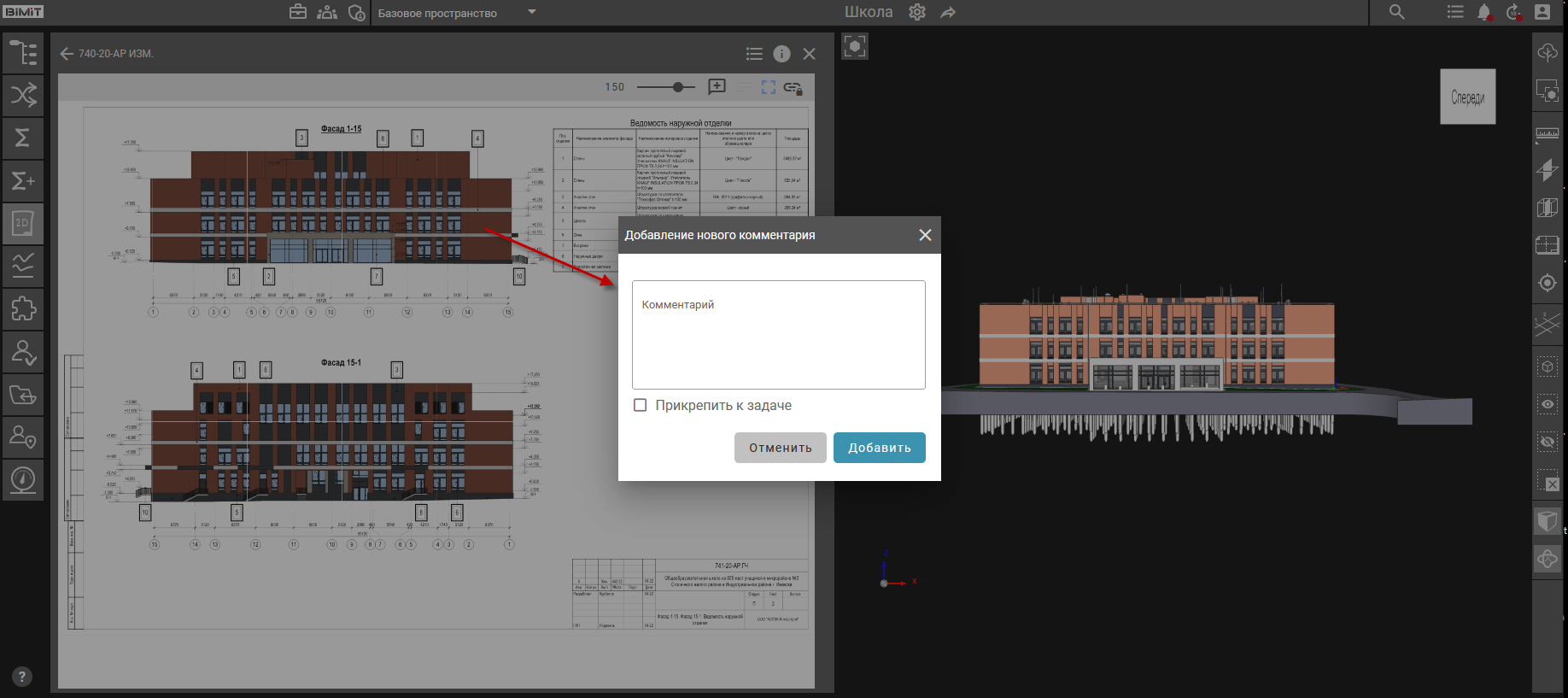Viewport: 1568px width, 698px height.
Task: Adjust the drawing zoom slider
Action: tap(677, 87)
